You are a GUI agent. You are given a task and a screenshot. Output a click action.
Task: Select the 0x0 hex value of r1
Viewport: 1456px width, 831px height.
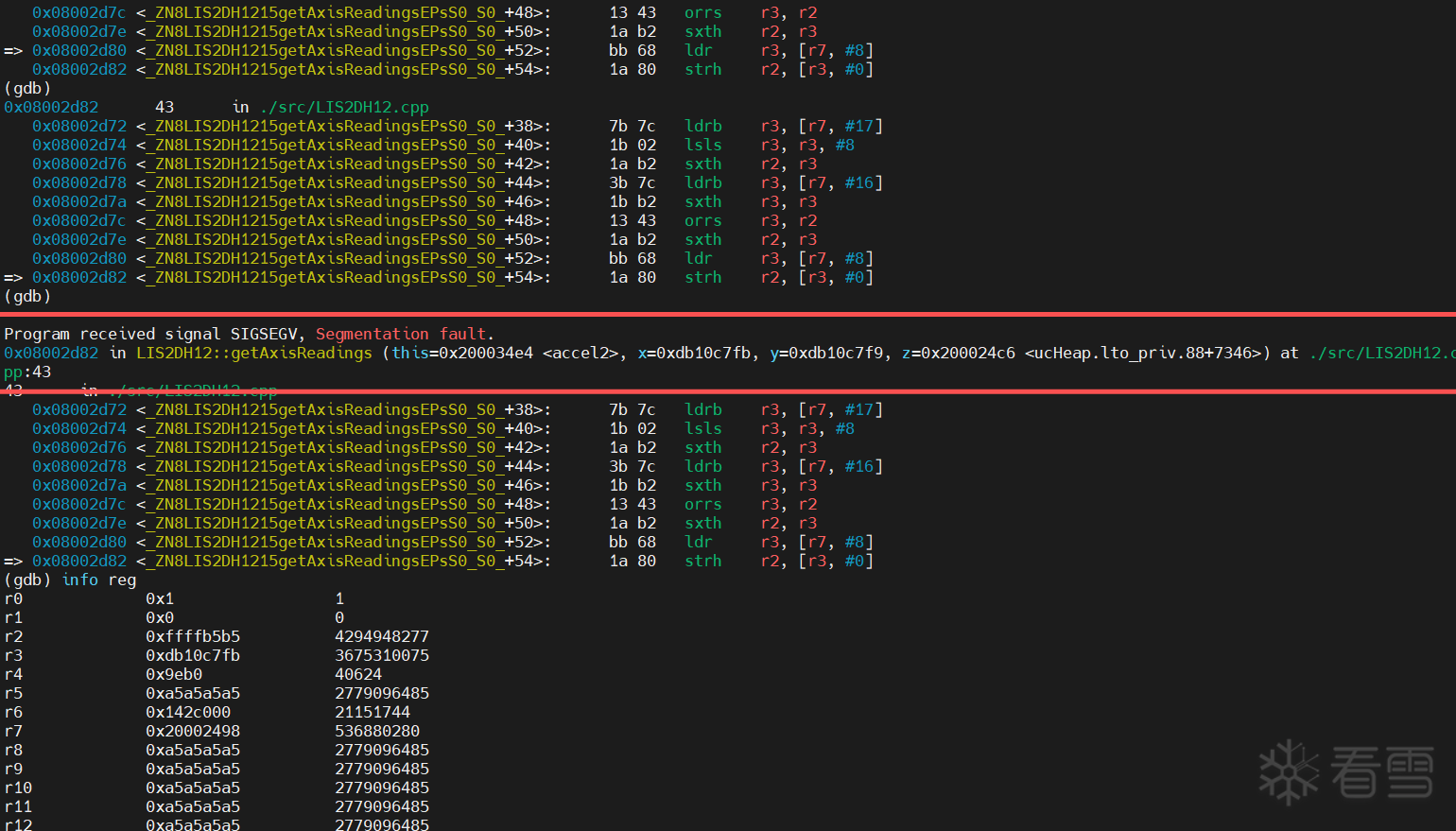click(x=160, y=617)
